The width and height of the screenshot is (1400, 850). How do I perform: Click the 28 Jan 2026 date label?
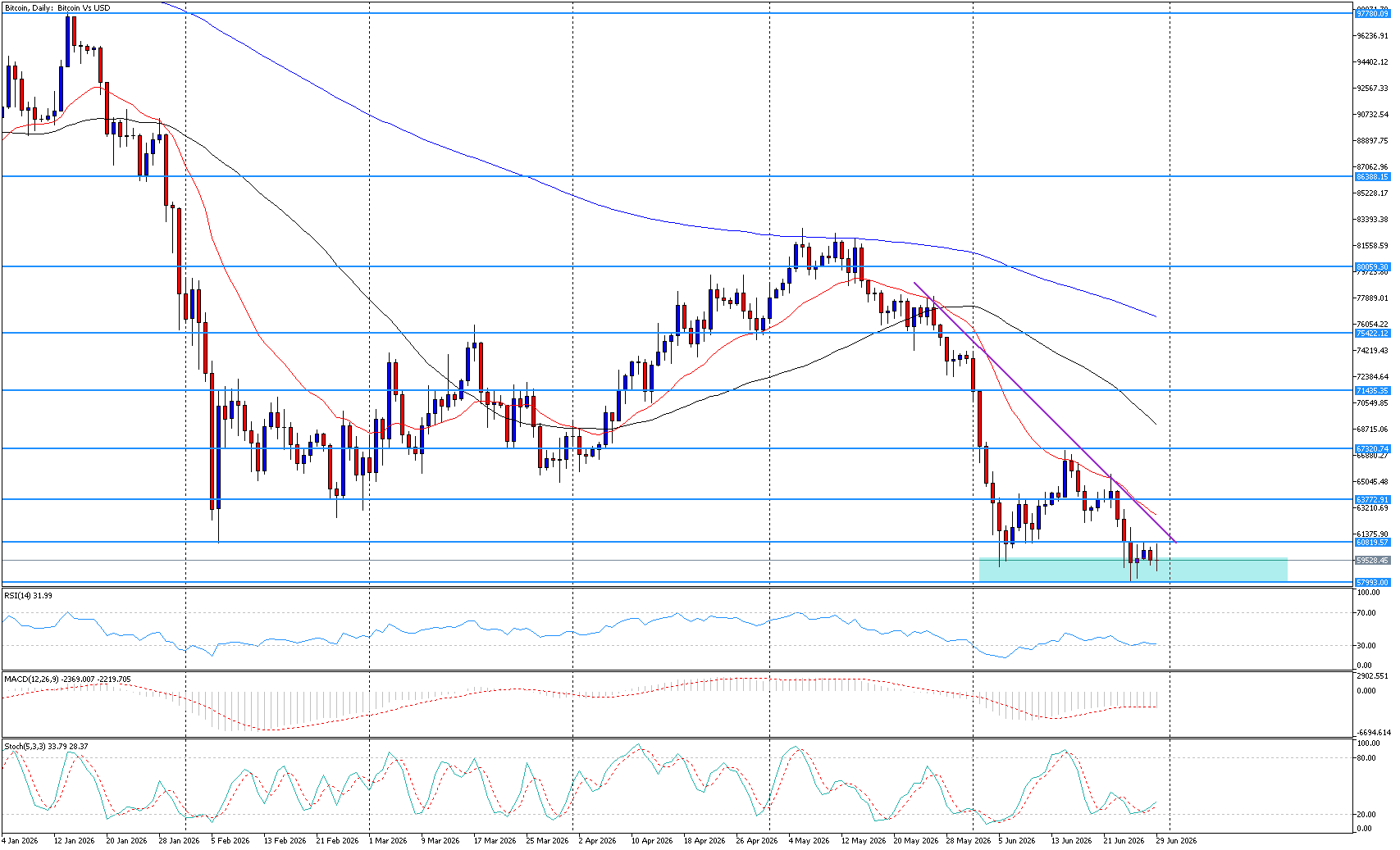coord(179,841)
